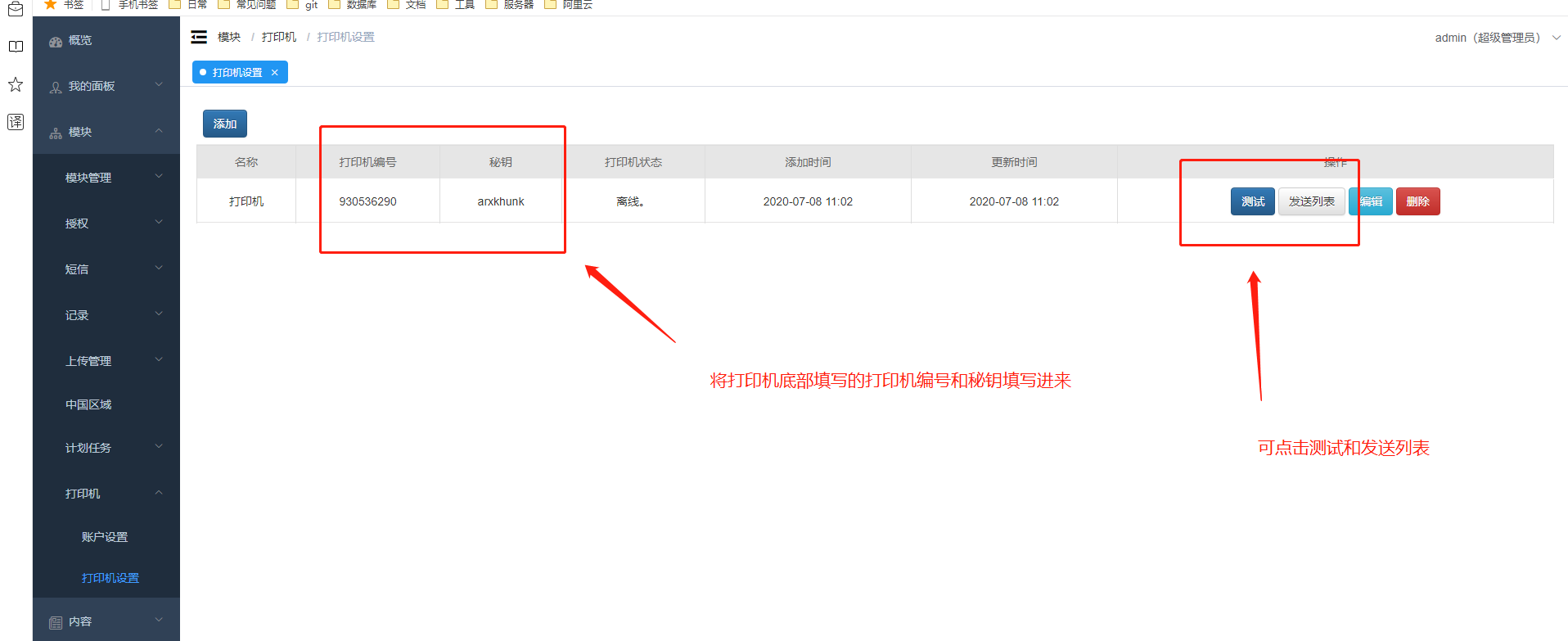Open the 文档 bookmark folder
Image resolution: width=1568 pixels, height=641 pixels.
[x=406, y=5]
